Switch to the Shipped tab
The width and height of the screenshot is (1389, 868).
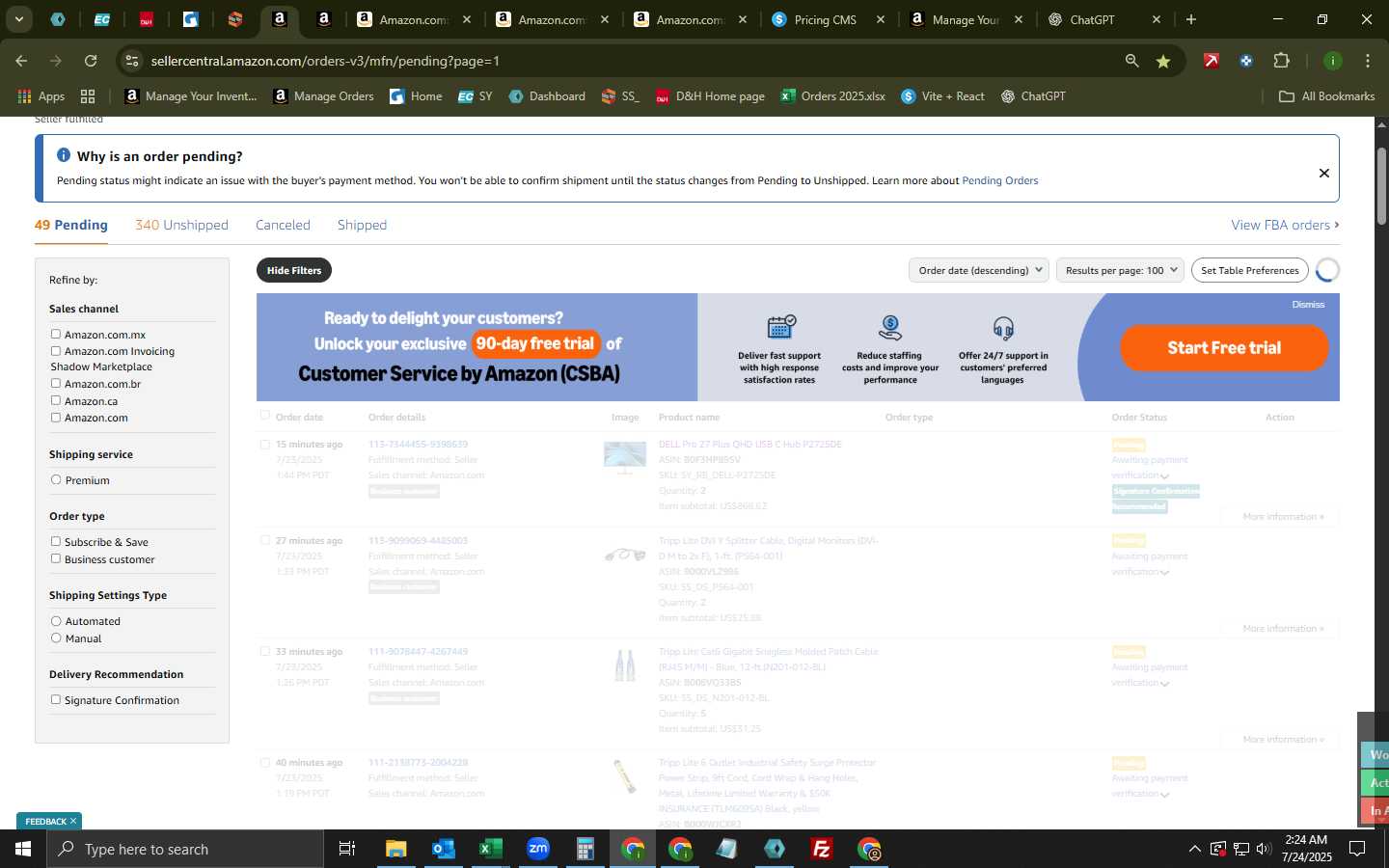coord(362,225)
